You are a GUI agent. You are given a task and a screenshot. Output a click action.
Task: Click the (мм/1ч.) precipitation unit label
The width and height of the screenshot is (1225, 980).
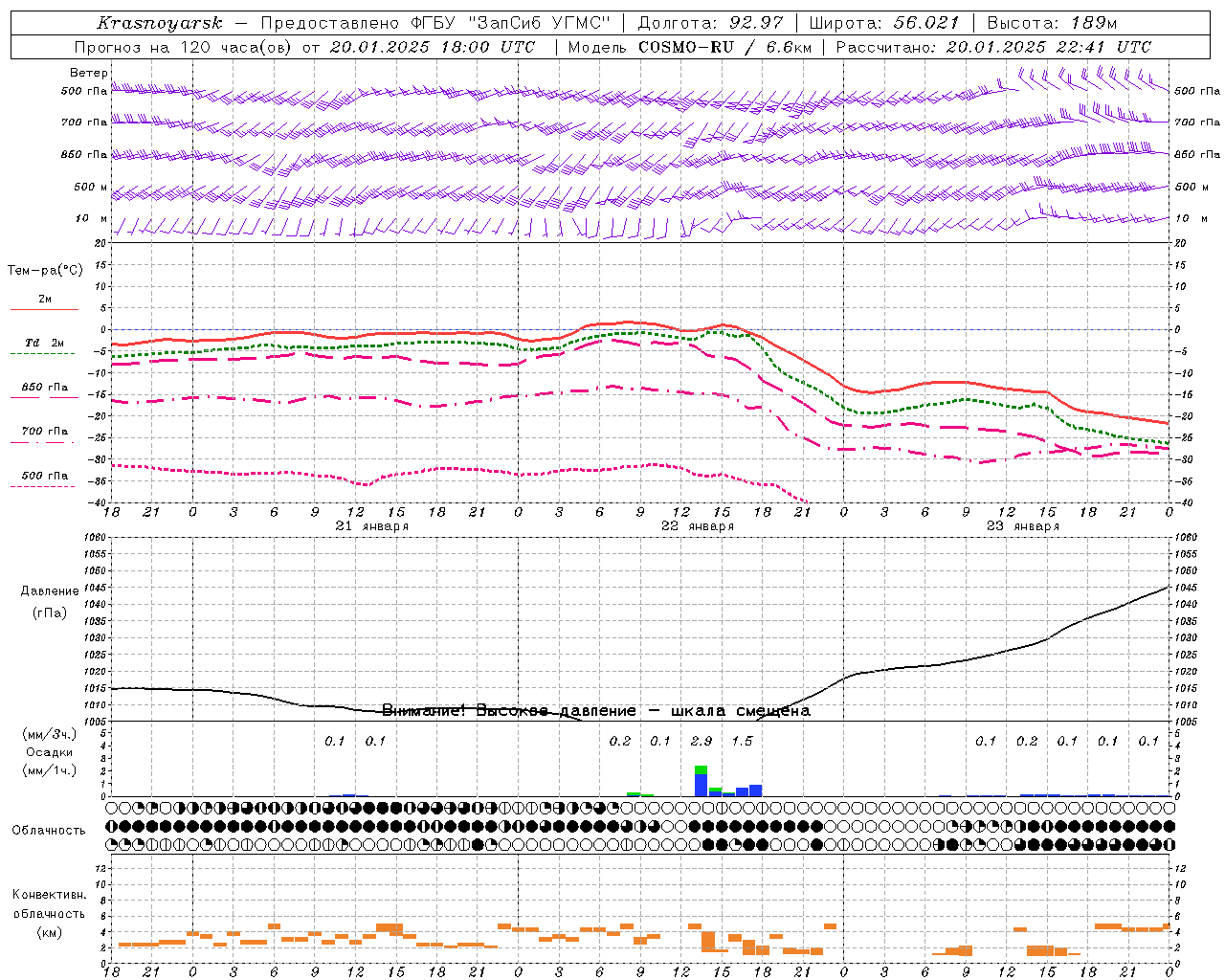pyautogui.click(x=50, y=770)
